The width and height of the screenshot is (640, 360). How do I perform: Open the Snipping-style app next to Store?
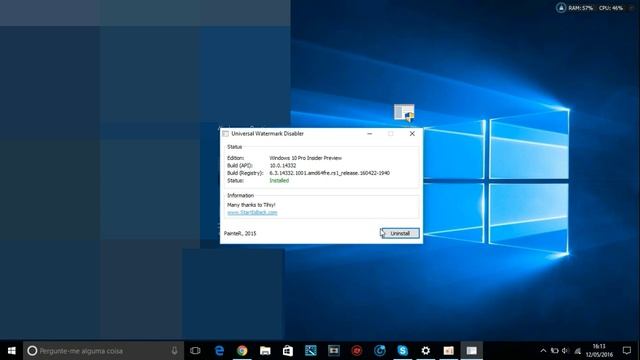click(311, 351)
